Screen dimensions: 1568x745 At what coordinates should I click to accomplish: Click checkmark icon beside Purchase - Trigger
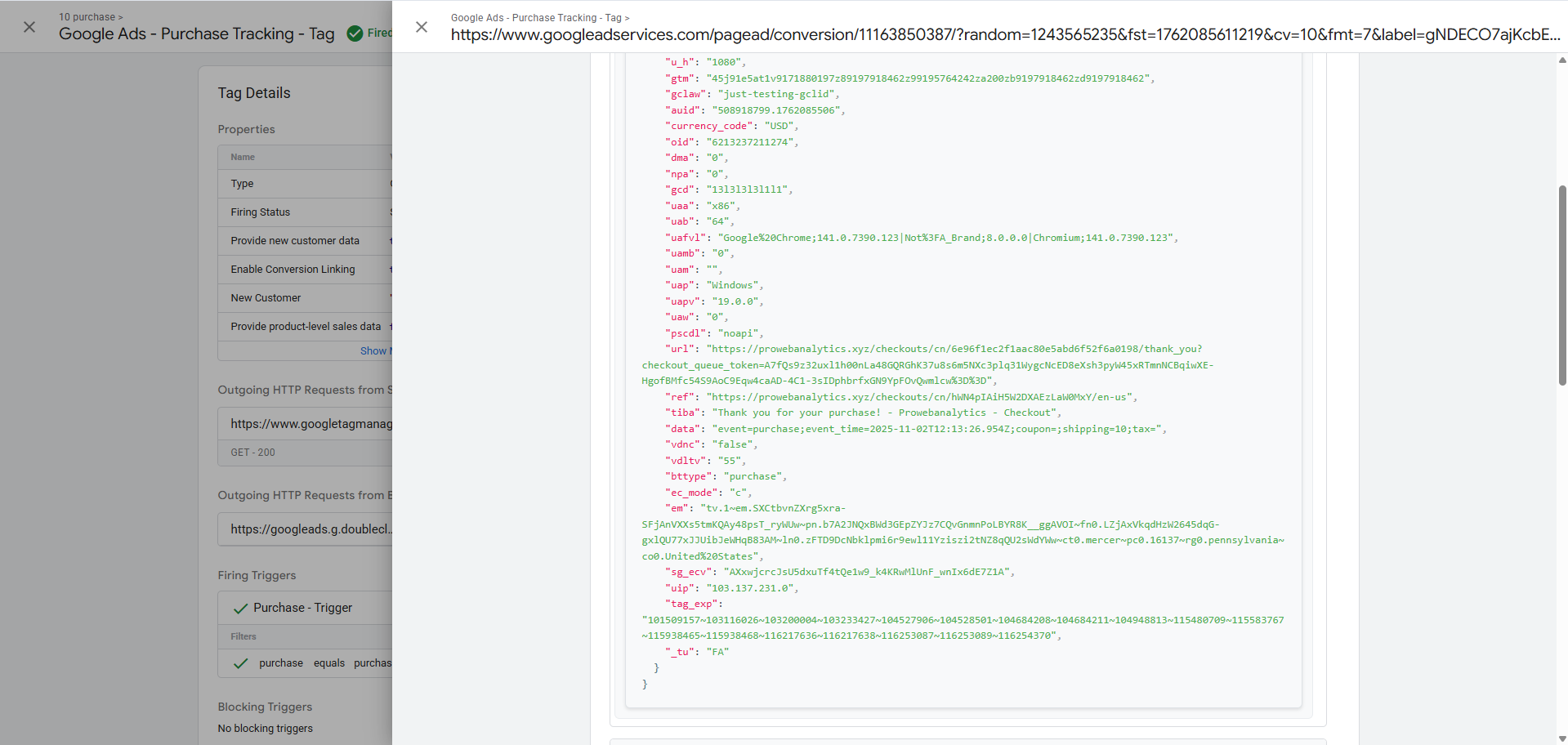click(240, 609)
